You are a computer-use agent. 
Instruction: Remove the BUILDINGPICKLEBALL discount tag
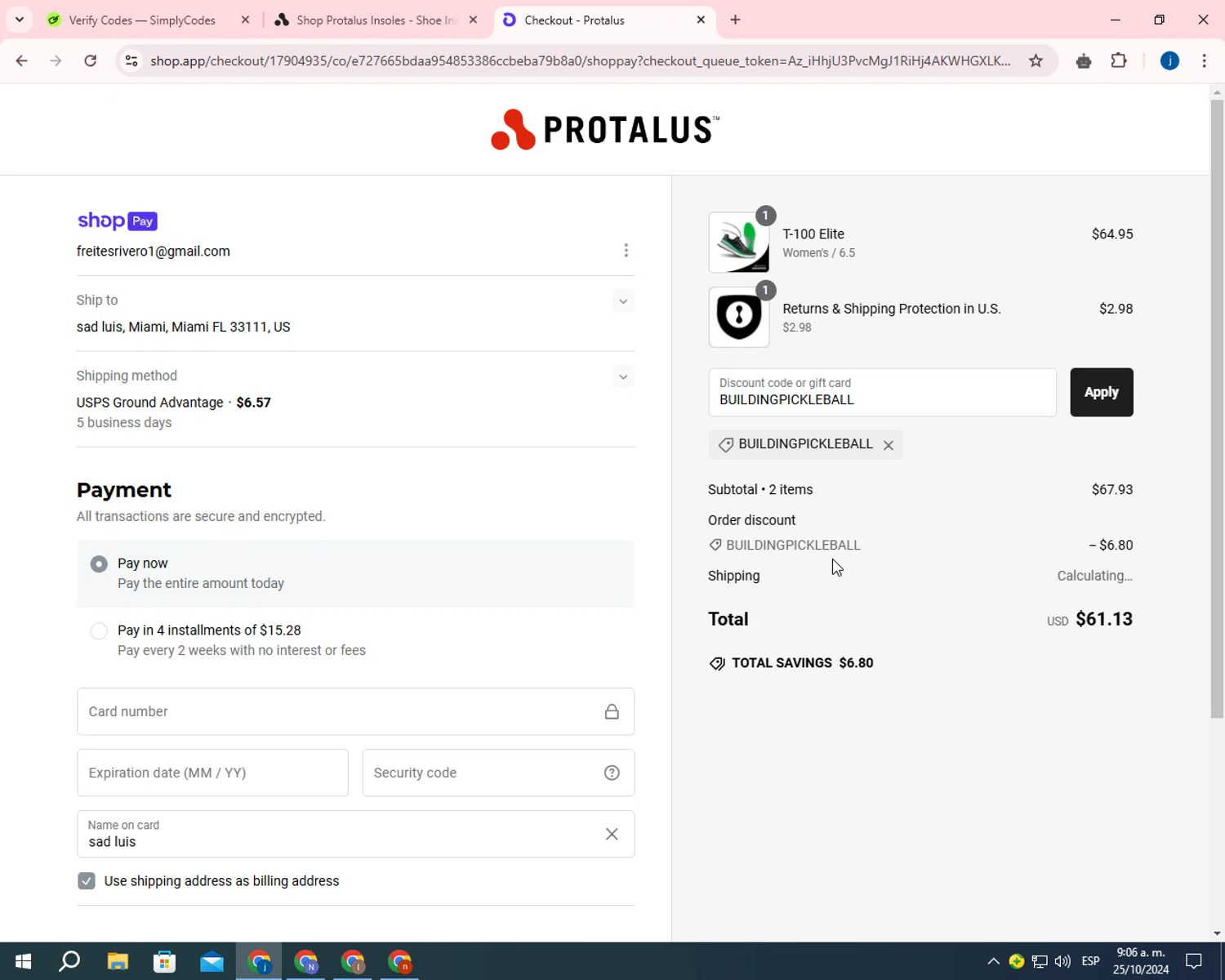point(889,445)
